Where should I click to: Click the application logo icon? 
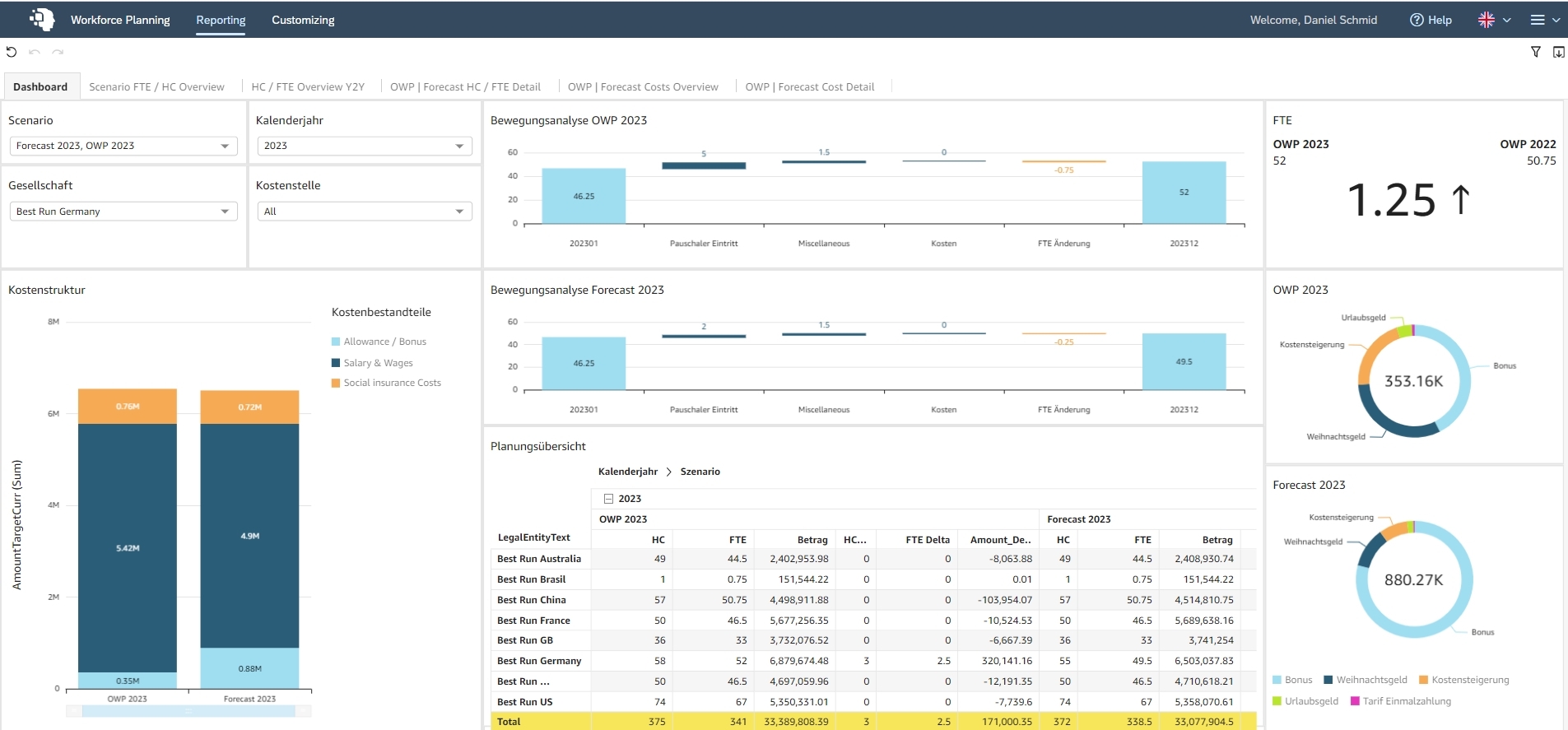pos(42,19)
